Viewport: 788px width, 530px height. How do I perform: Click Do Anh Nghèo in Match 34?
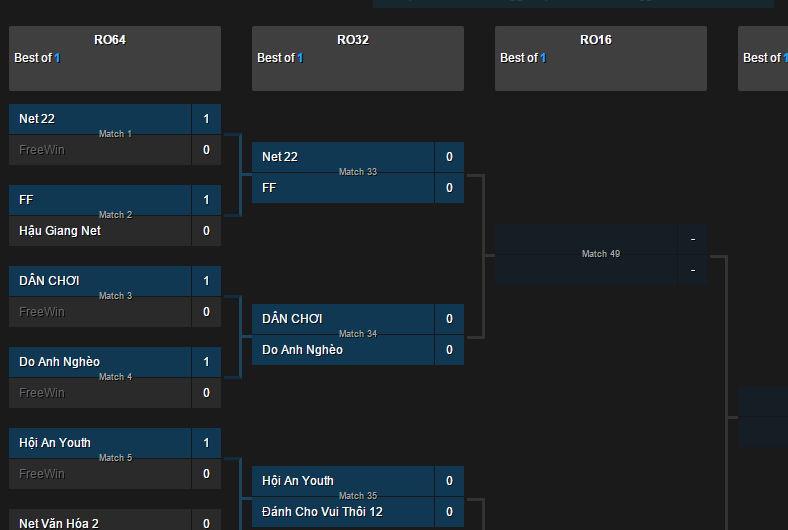click(x=302, y=350)
